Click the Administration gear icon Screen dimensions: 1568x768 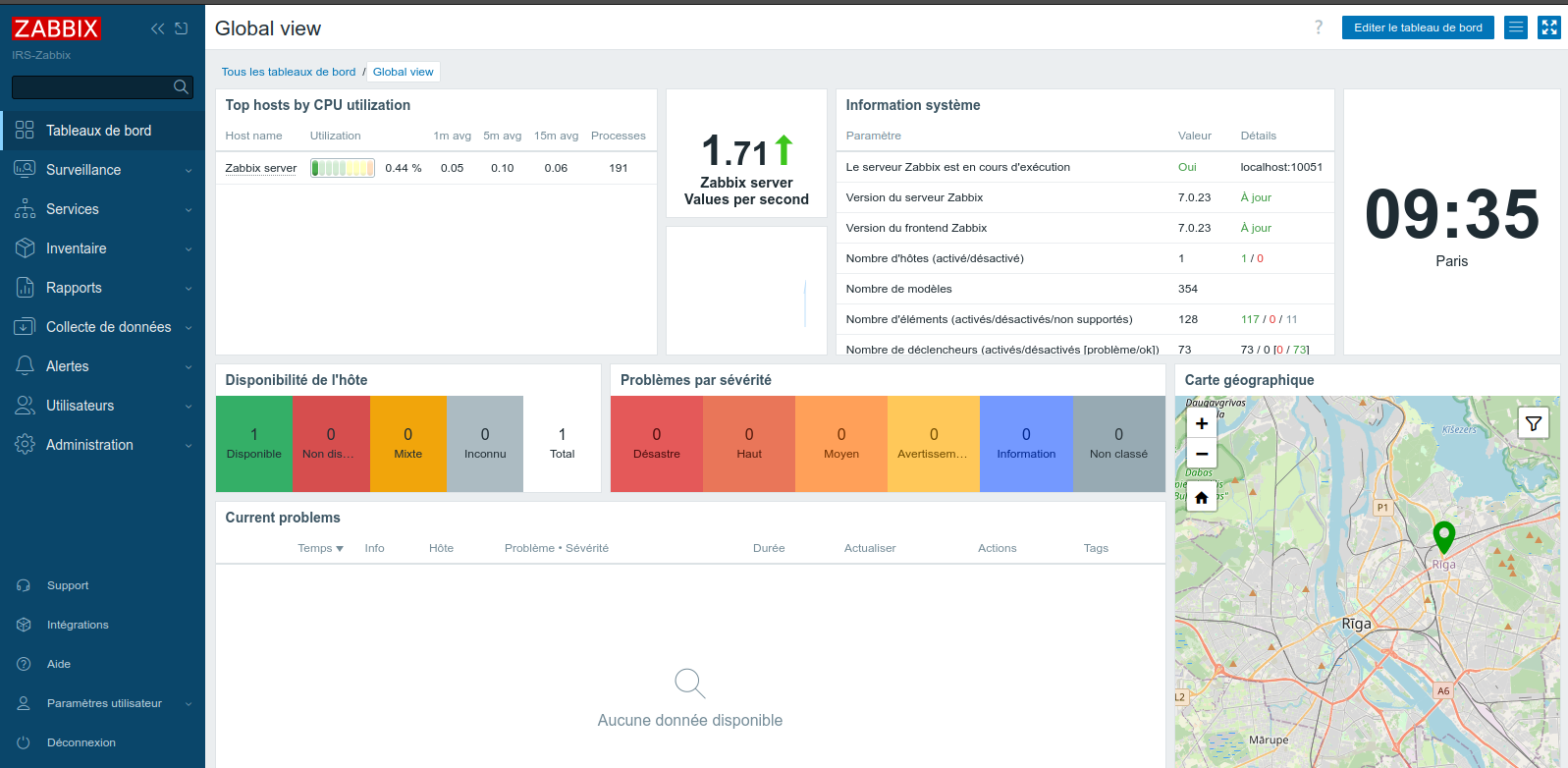[x=25, y=445]
